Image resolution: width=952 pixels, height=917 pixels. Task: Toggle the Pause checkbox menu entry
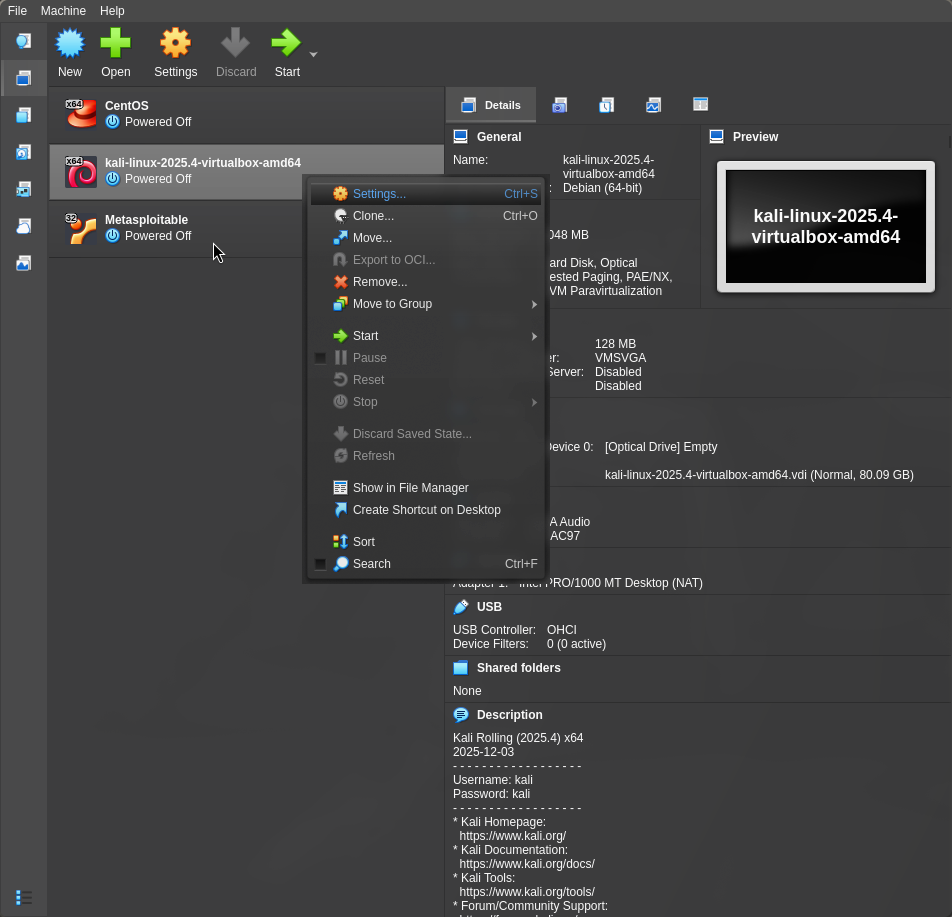pyautogui.click(x=426, y=358)
